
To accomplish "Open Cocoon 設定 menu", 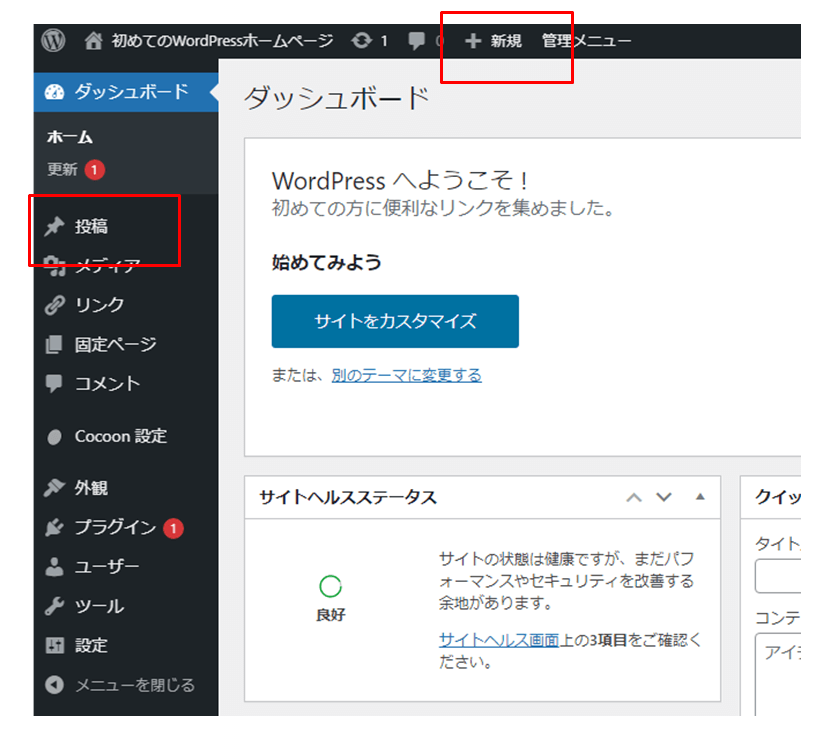I will [121, 437].
